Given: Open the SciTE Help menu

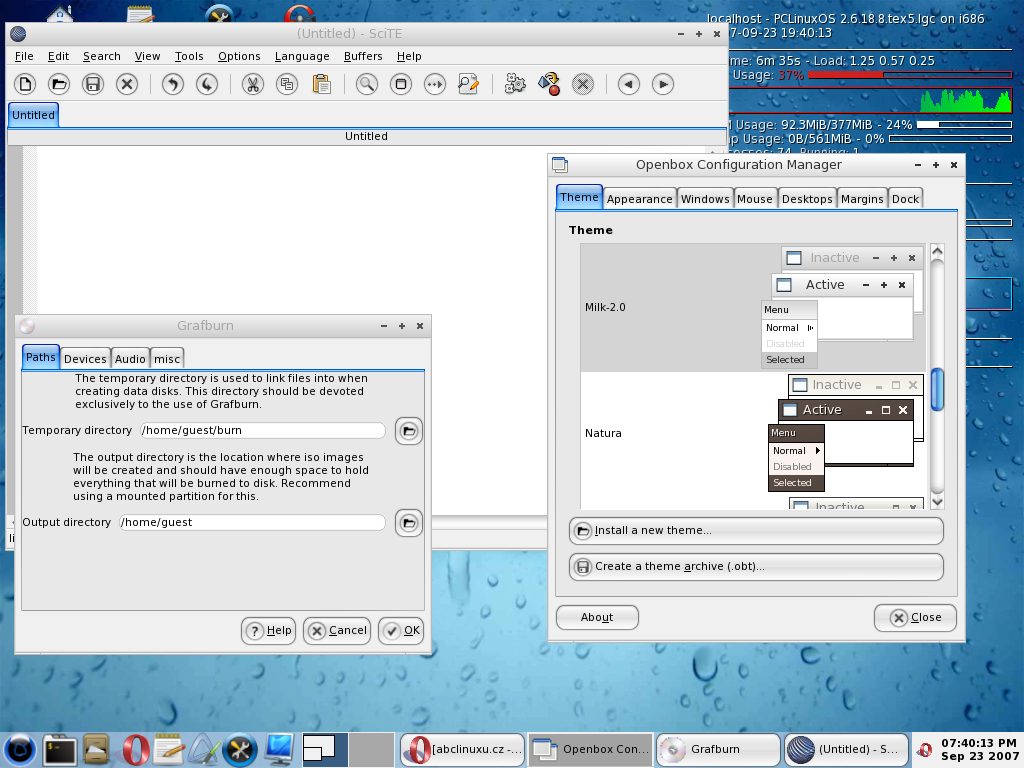Looking at the screenshot, I should pyautogui.click(x=409, y=56).
